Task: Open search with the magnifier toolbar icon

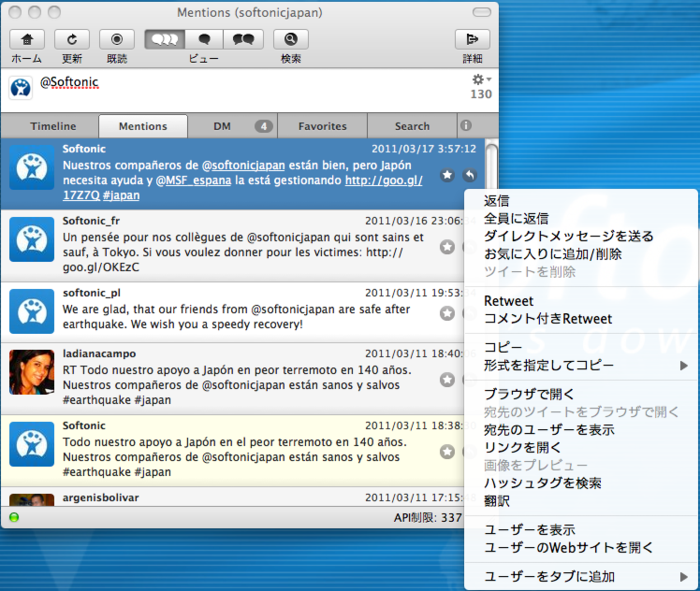Action: [291, 39]
